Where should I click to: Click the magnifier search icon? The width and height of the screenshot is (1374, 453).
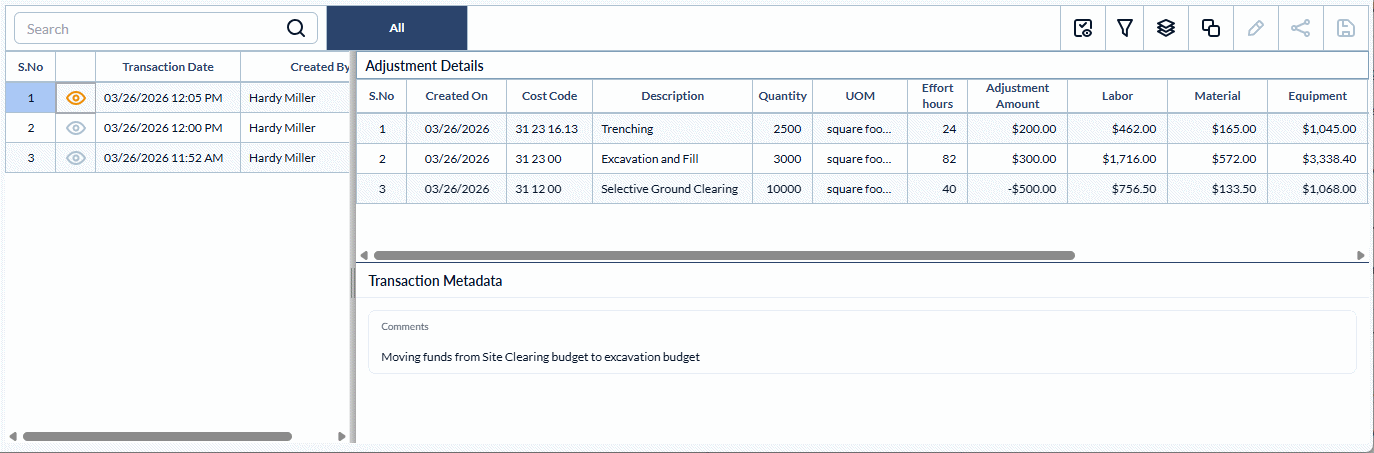[296, 28]
